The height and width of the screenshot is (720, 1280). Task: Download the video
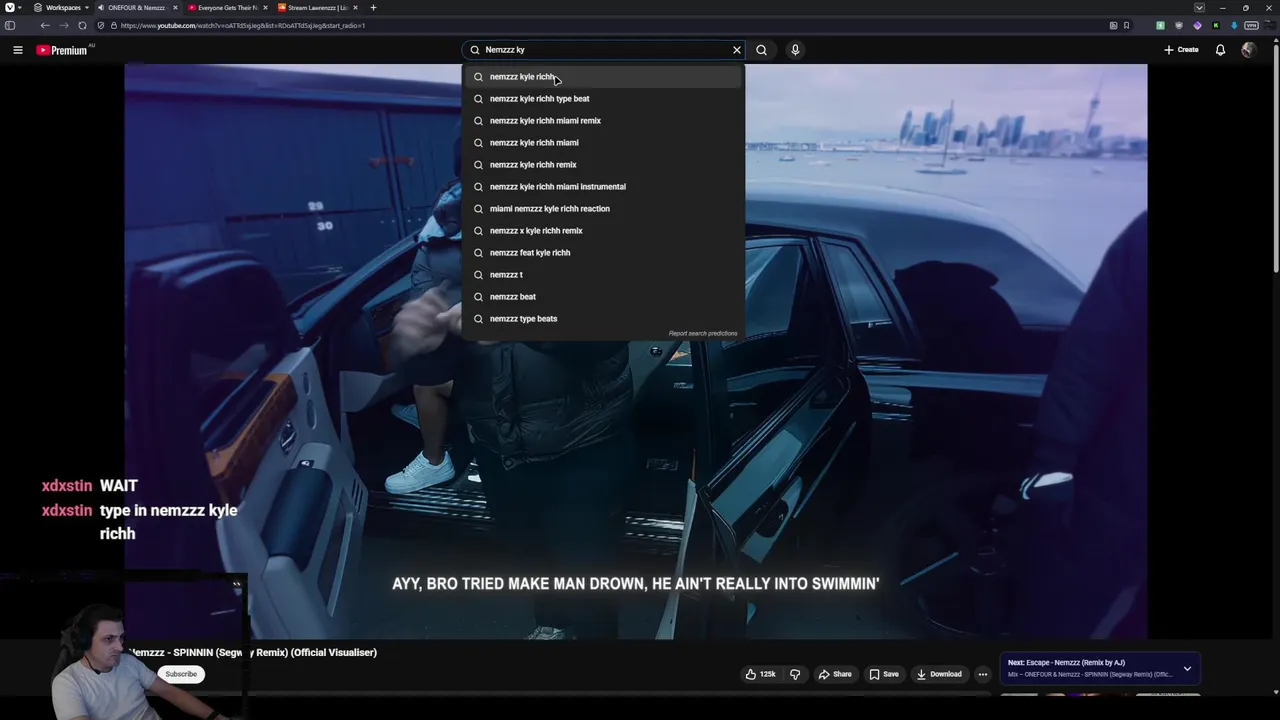pyautogui.click(x=939, y=674)
